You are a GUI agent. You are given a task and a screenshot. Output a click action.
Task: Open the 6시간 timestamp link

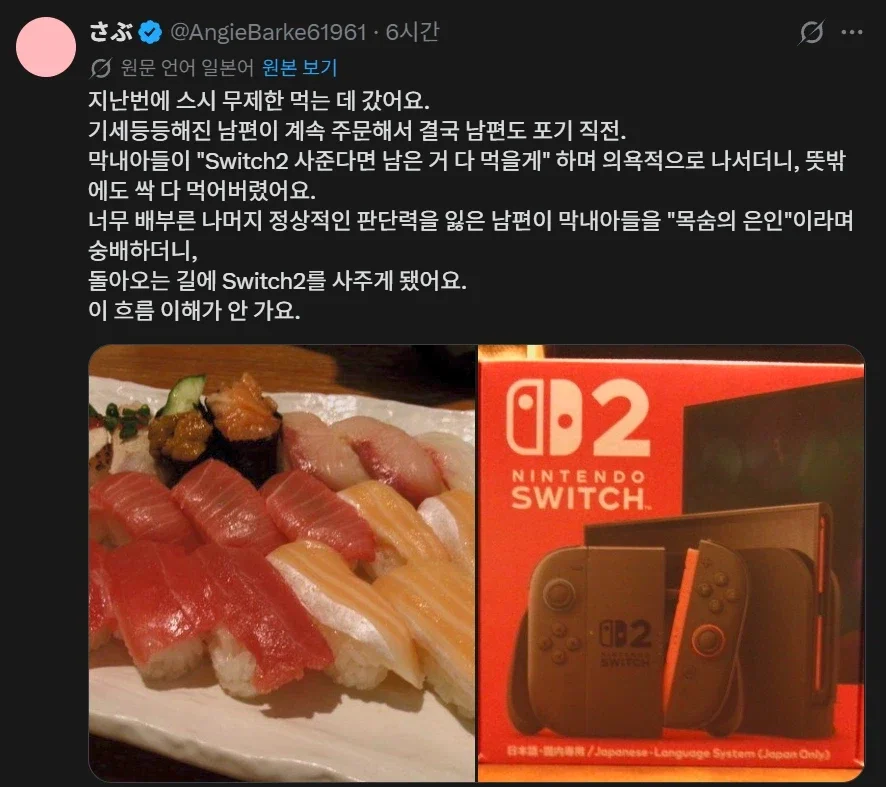[412, 32]
